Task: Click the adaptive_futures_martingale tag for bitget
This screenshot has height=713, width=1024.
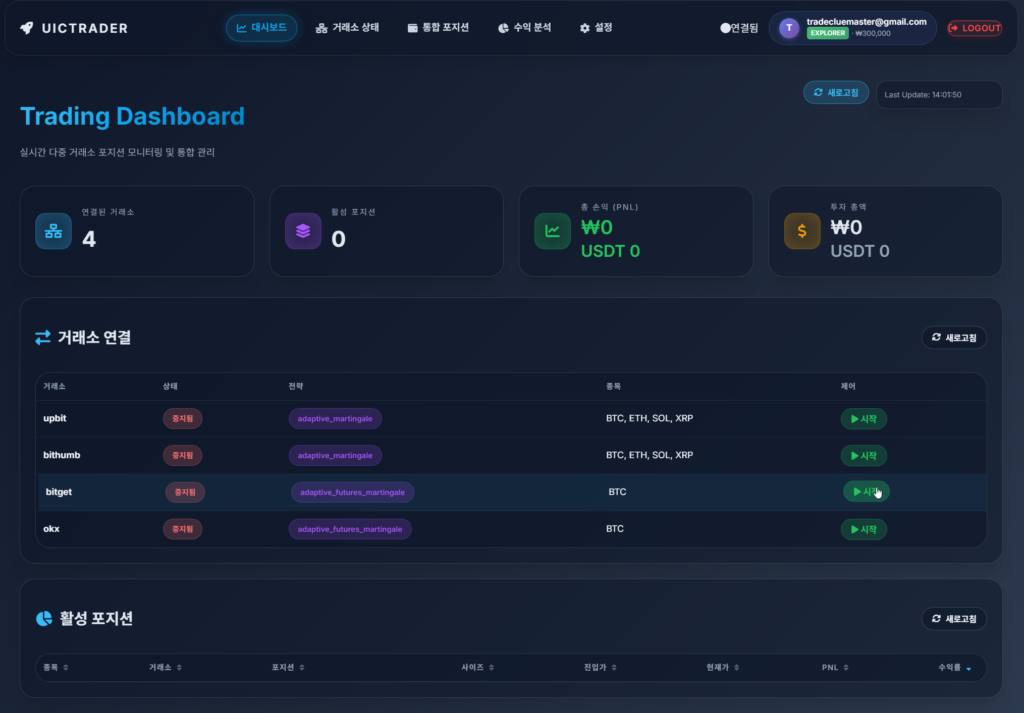Action: [352, 492]
